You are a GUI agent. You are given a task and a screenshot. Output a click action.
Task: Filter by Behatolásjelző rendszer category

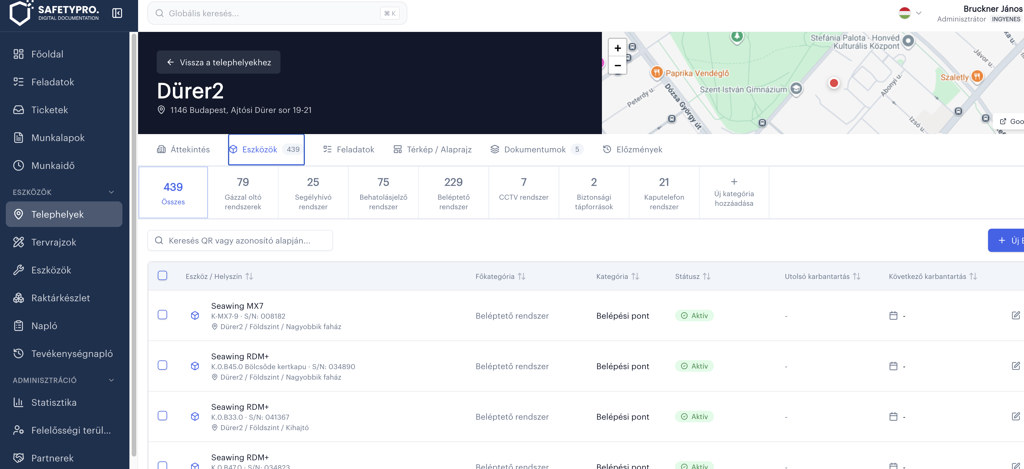383,192
